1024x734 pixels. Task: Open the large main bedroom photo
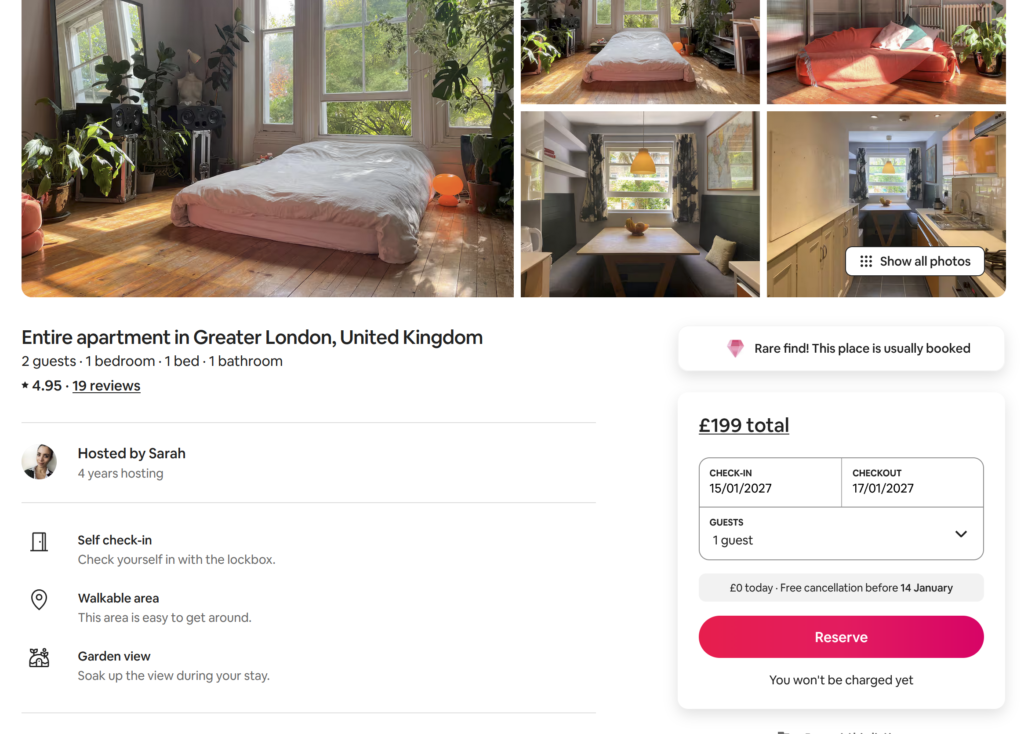(268, 148)
